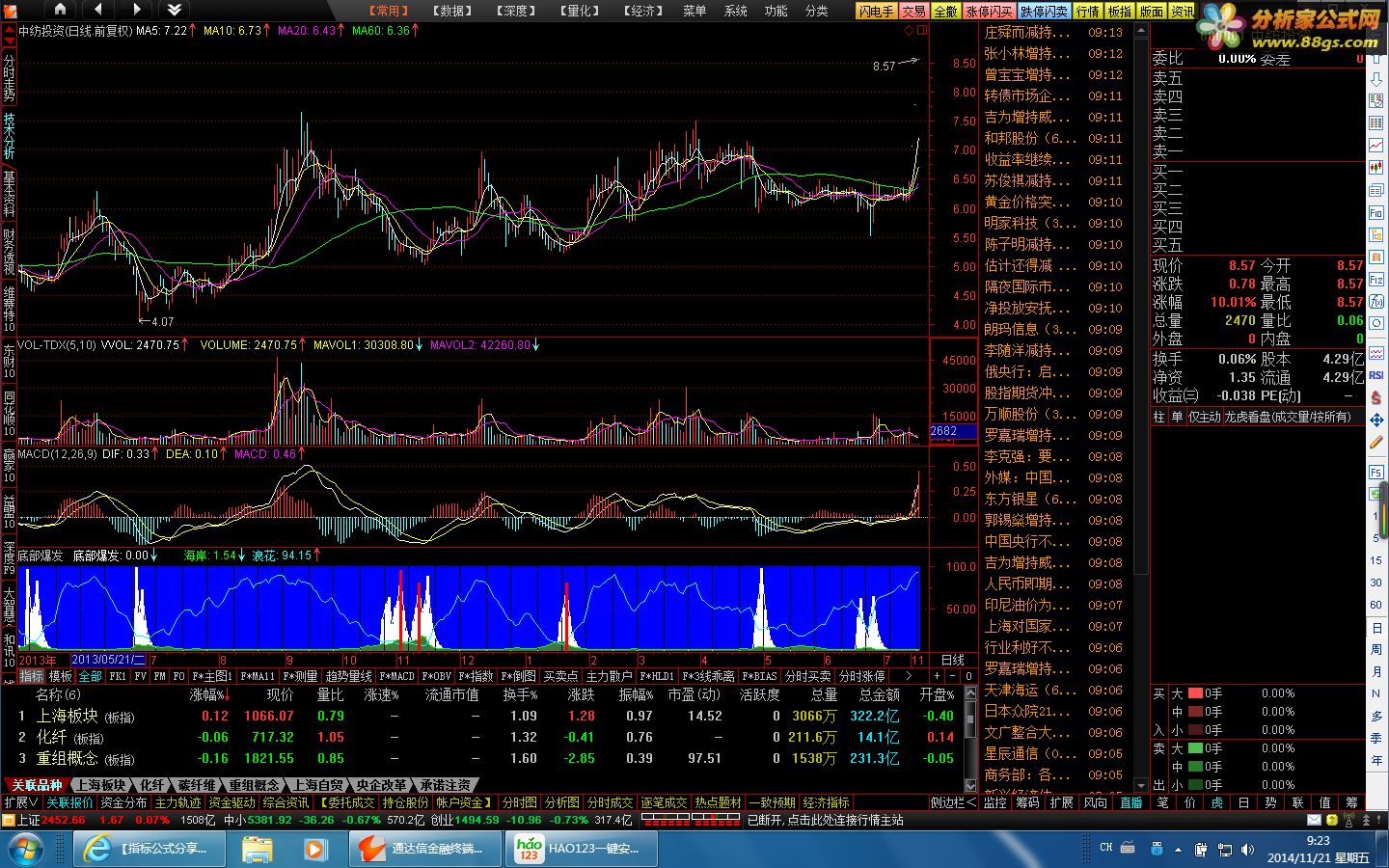
Task: Toggle the 仅主动 filter
Action: pyautogui.click(x=1204, y=417)
